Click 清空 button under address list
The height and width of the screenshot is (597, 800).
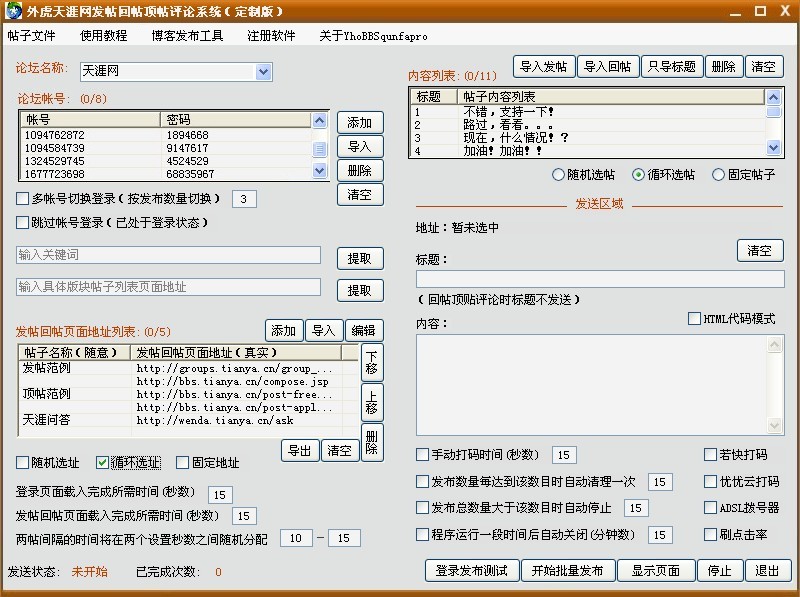(x=340, y=451)
